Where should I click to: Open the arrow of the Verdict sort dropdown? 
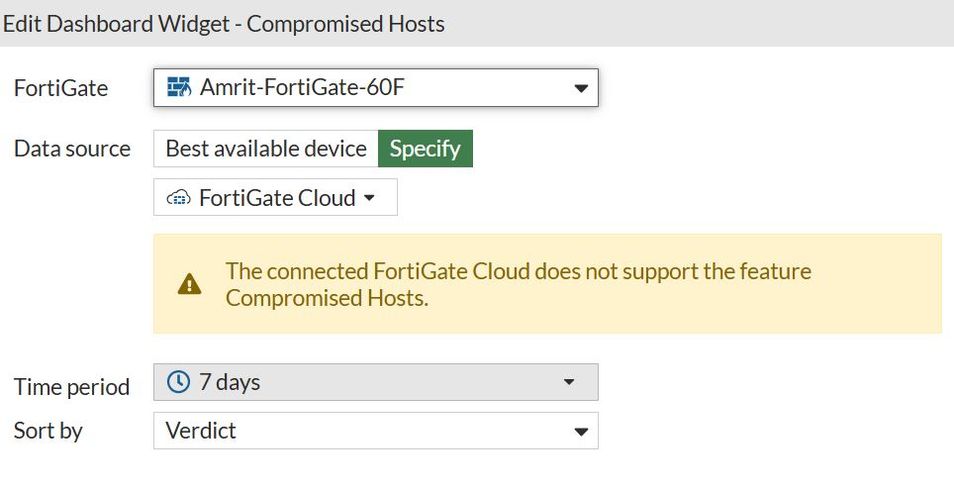click(x=580, y=432)
